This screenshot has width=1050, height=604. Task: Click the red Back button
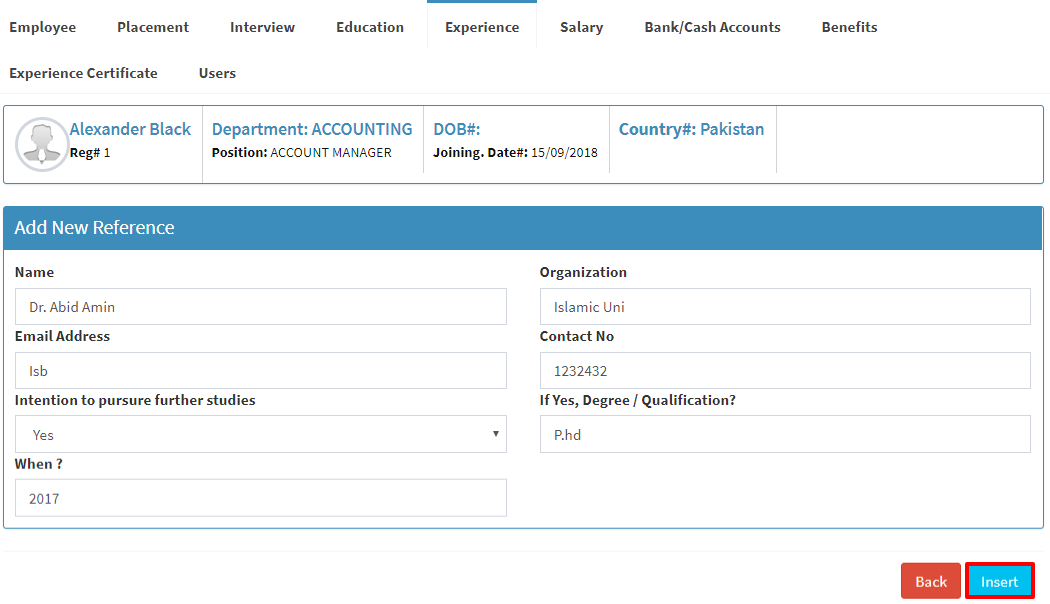930,581
